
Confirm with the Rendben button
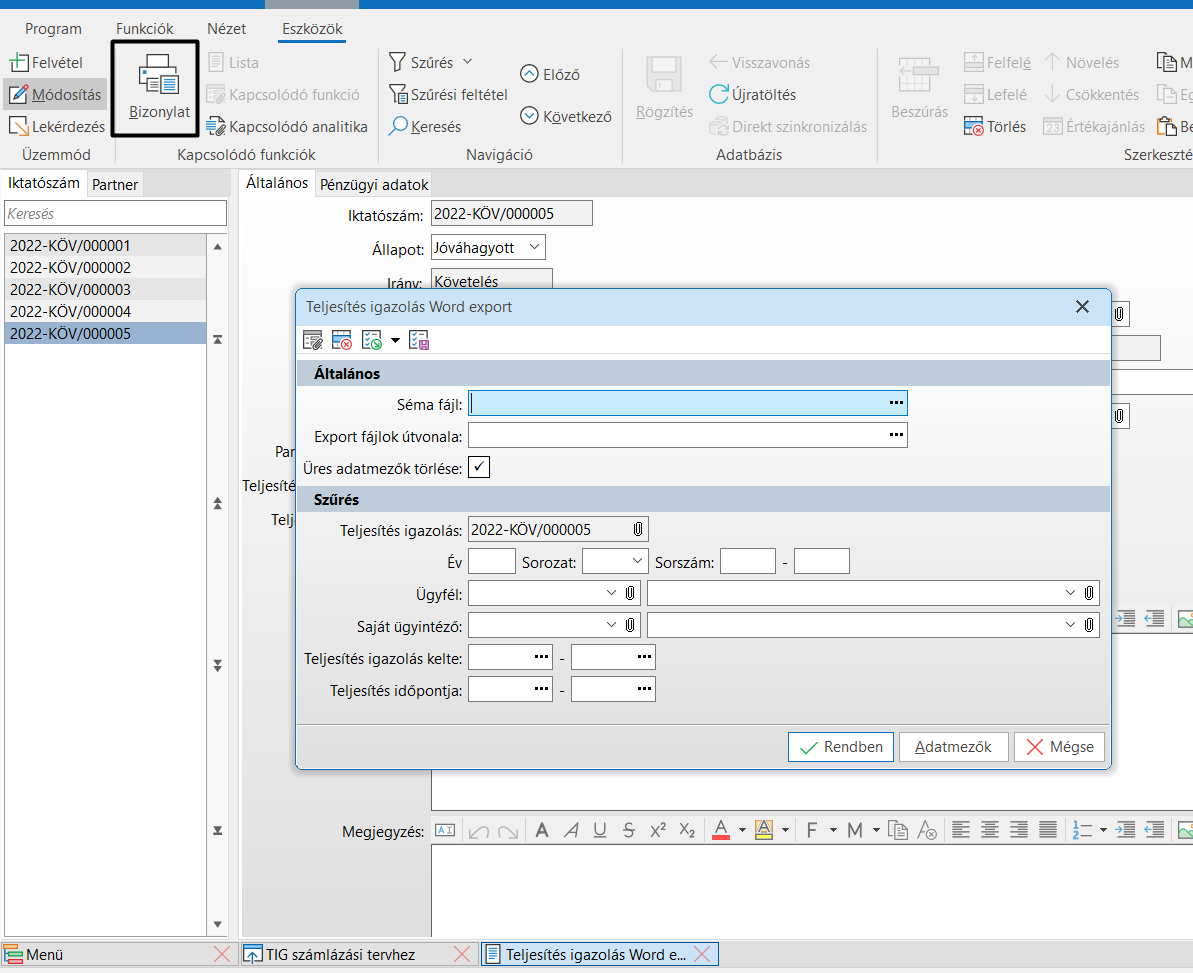click(x=840, y=747)
